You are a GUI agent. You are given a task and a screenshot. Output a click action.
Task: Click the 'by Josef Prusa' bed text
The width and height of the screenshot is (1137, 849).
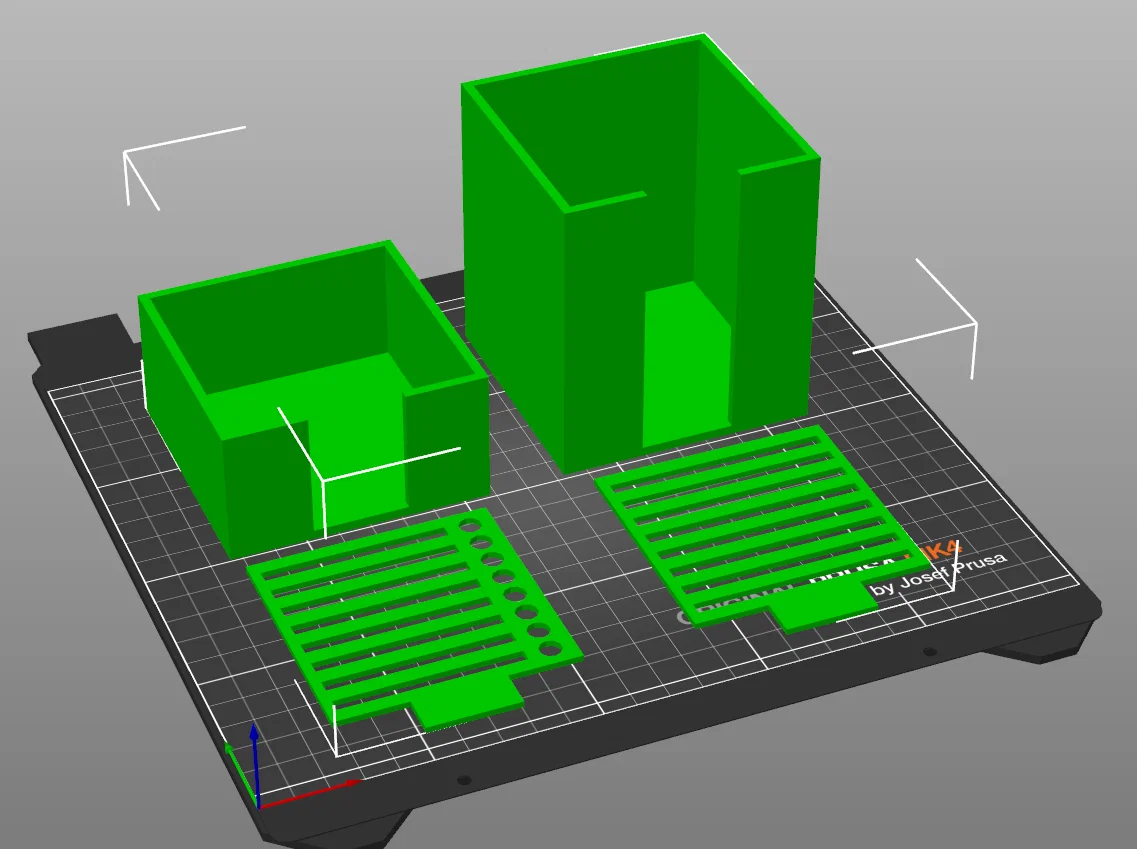tap(939, 573)
